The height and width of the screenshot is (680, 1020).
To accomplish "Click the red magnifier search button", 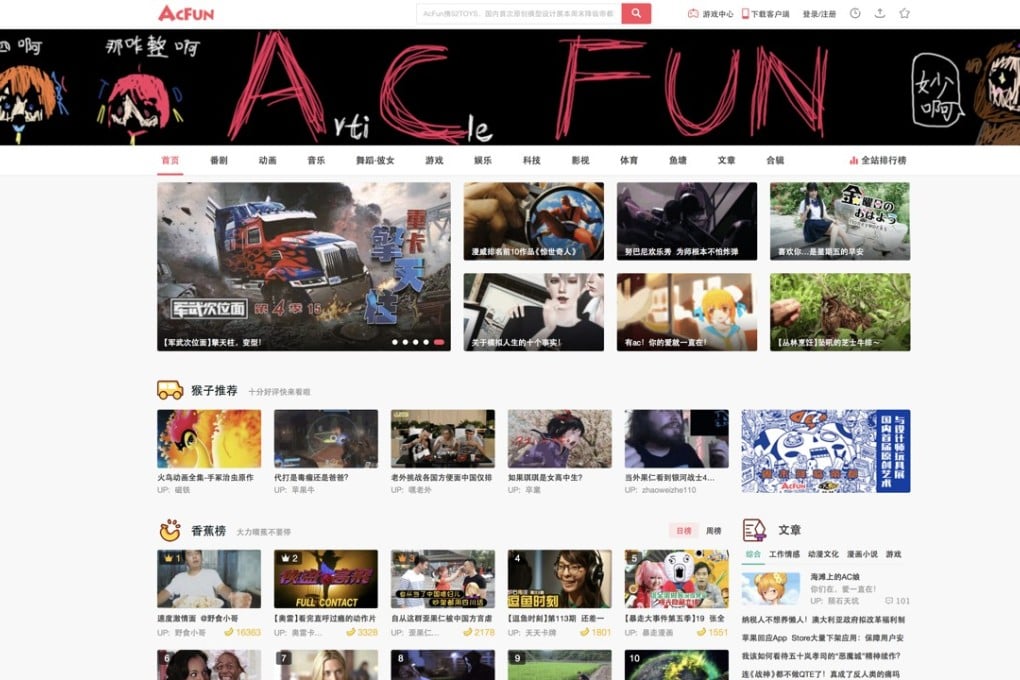I will click(636, 13).
